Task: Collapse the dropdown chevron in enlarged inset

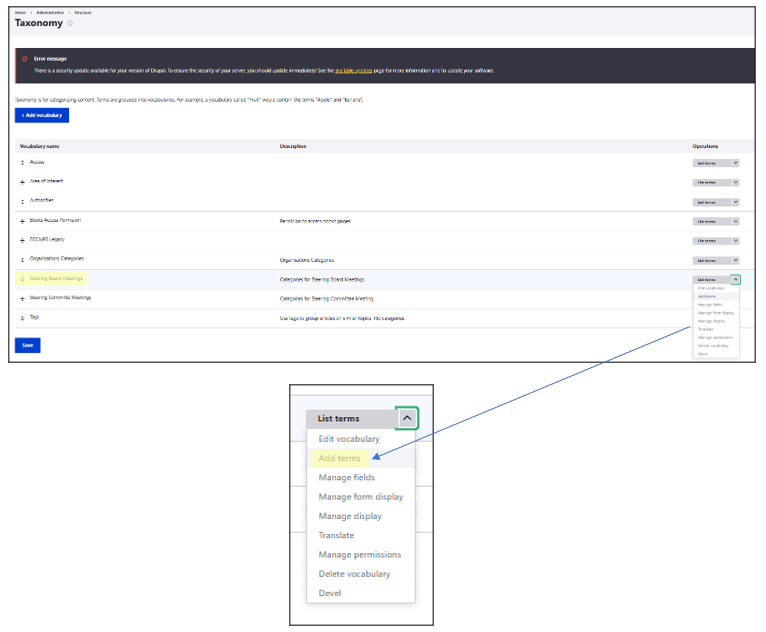Action: 406,418
